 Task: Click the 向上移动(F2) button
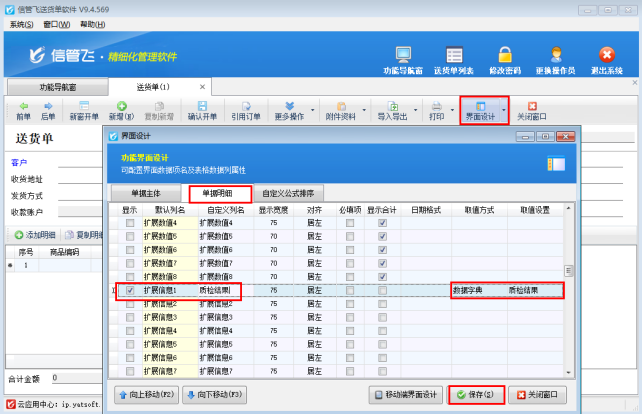click(x=147, y=394)
